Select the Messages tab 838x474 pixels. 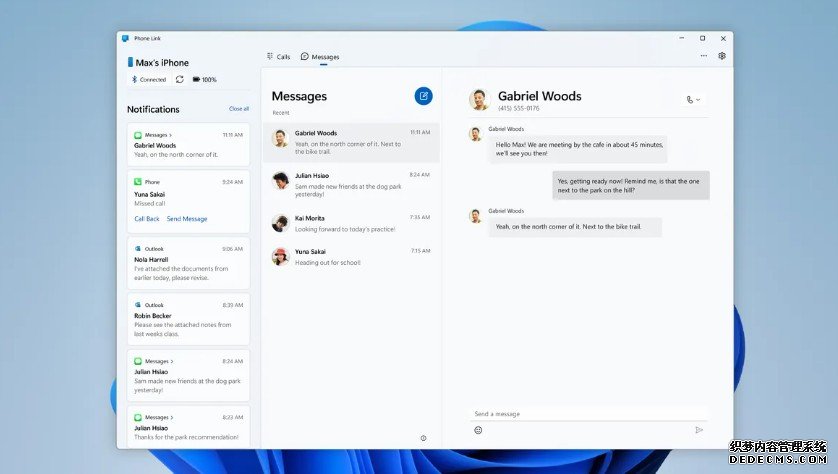point(320,57)
